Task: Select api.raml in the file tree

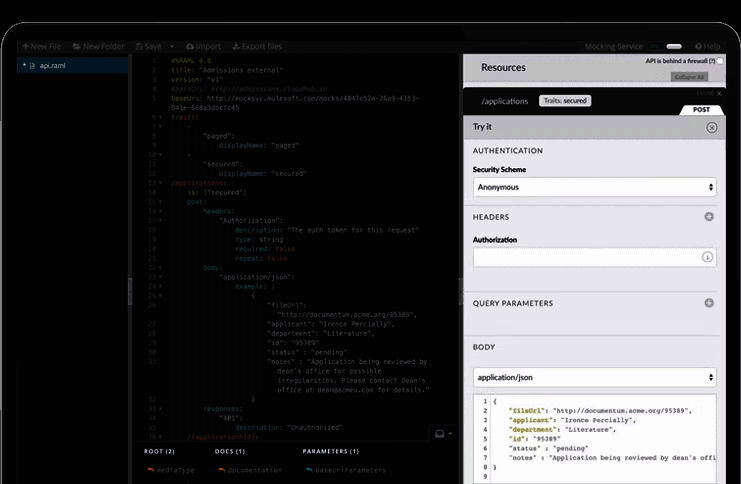Action: point(50,65)
